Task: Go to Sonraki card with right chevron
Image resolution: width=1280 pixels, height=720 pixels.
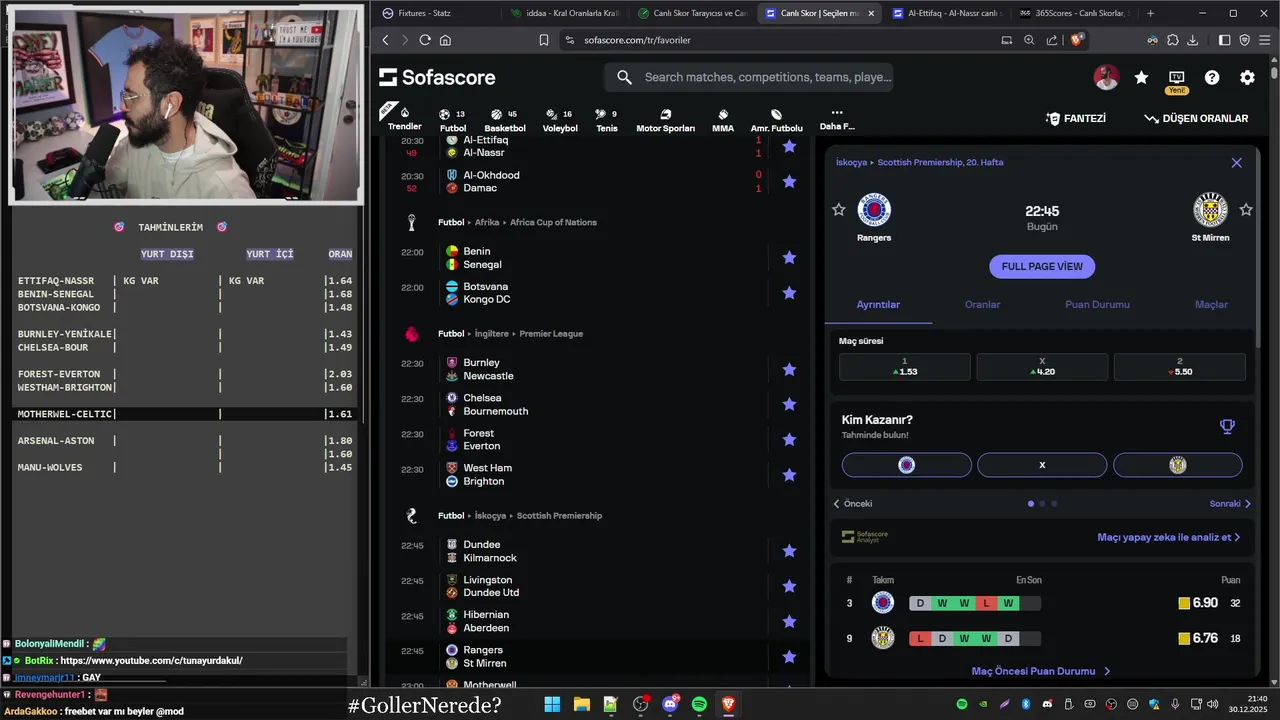Action: [1230, 504]
